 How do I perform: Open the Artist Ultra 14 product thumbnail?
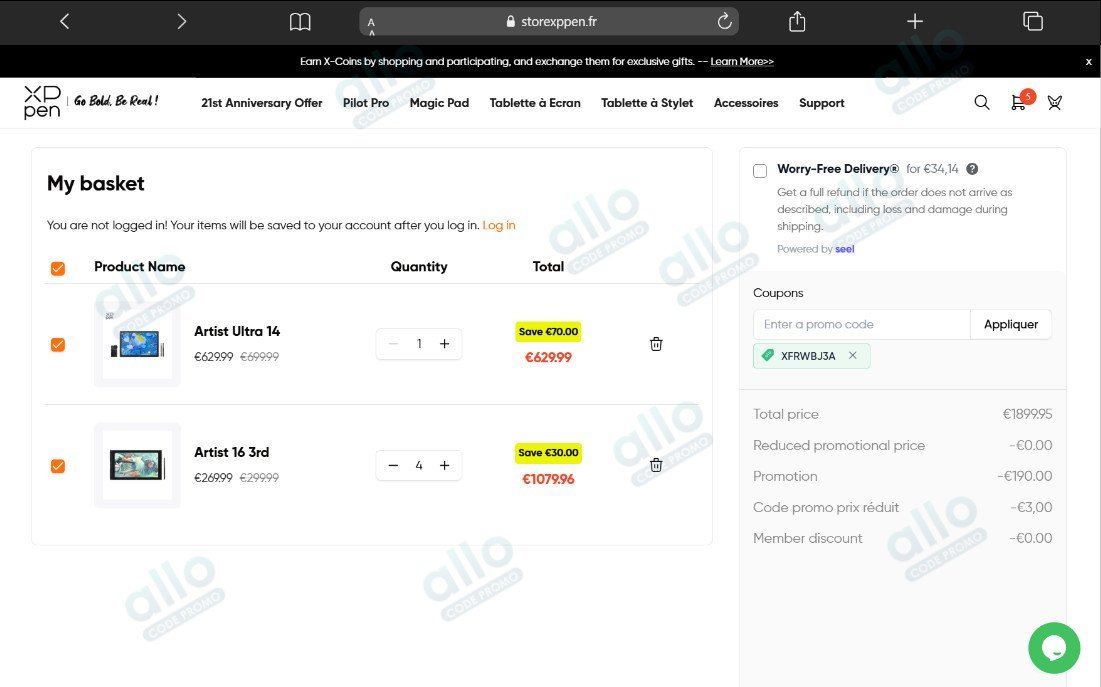[138, 344]
